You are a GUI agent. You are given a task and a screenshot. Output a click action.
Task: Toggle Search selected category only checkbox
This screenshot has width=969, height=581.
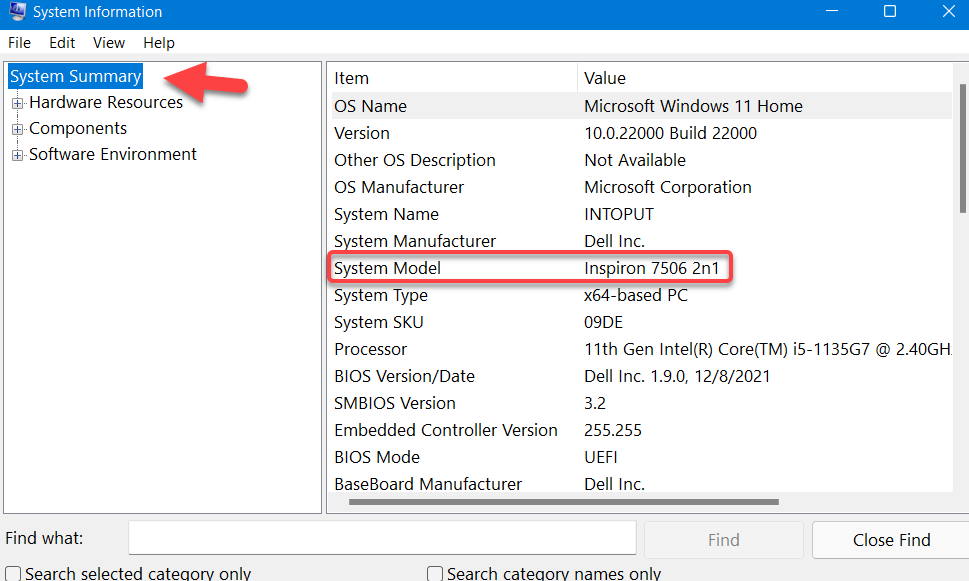coord(13,574)
